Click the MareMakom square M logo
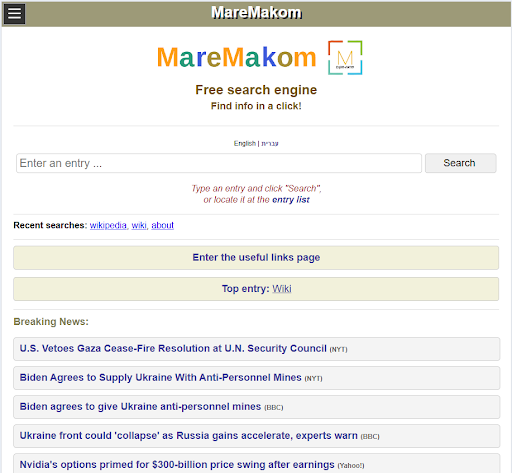 pyautogui.click(x=345, y=58)
